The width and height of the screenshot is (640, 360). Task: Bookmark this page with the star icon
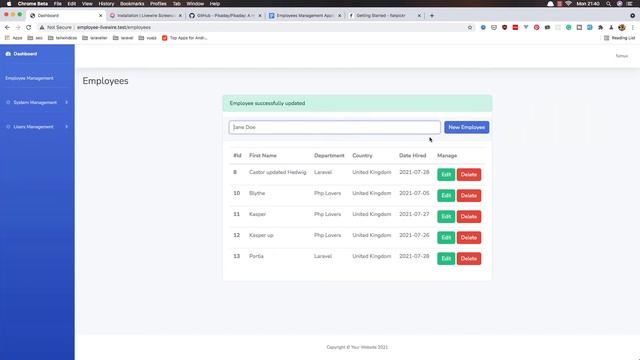470,27
